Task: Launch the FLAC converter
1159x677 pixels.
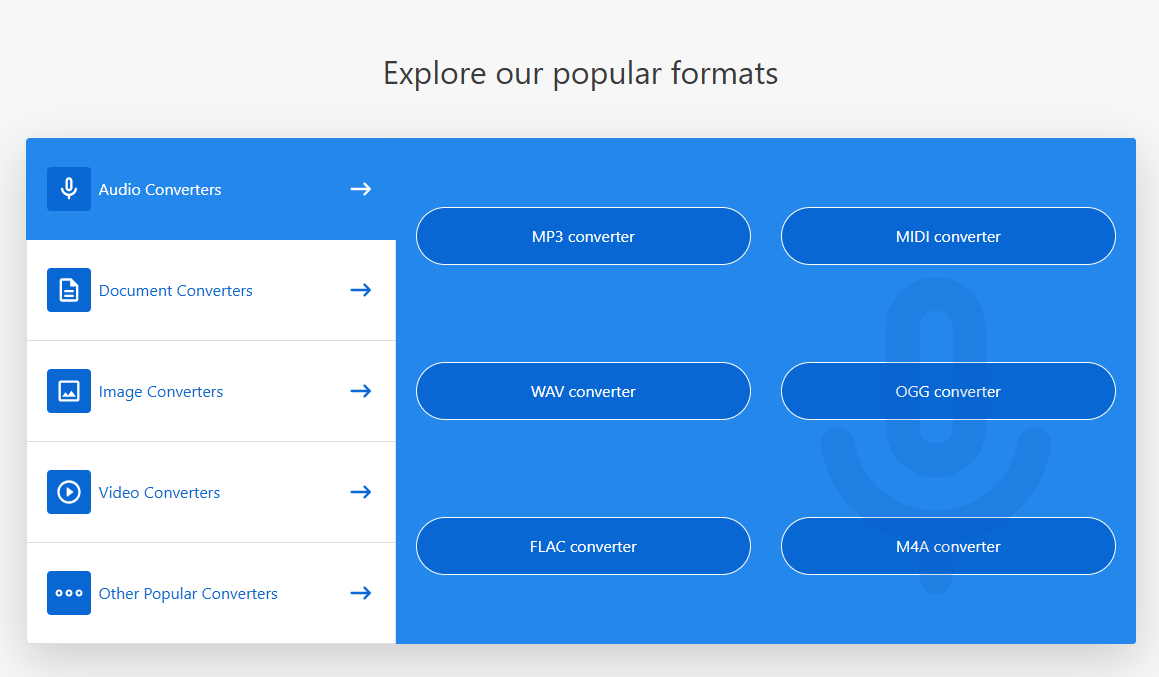Action: pyautogui.click(x=583, y=546)
